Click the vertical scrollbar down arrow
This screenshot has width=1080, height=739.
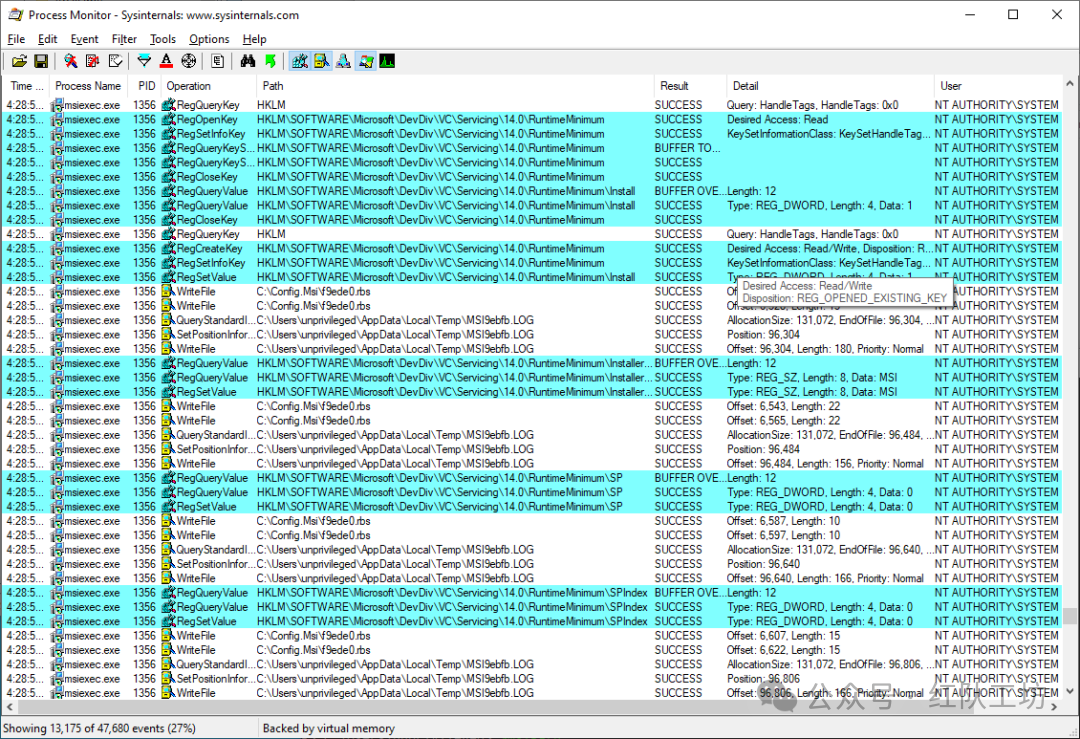click(1070, 691)
